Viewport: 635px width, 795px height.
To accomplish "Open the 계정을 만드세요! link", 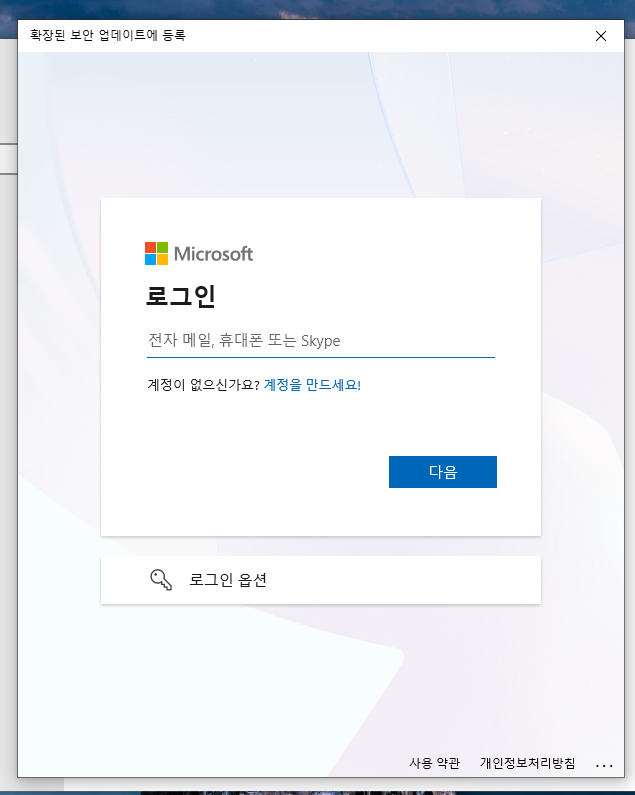I will (312, 384).
